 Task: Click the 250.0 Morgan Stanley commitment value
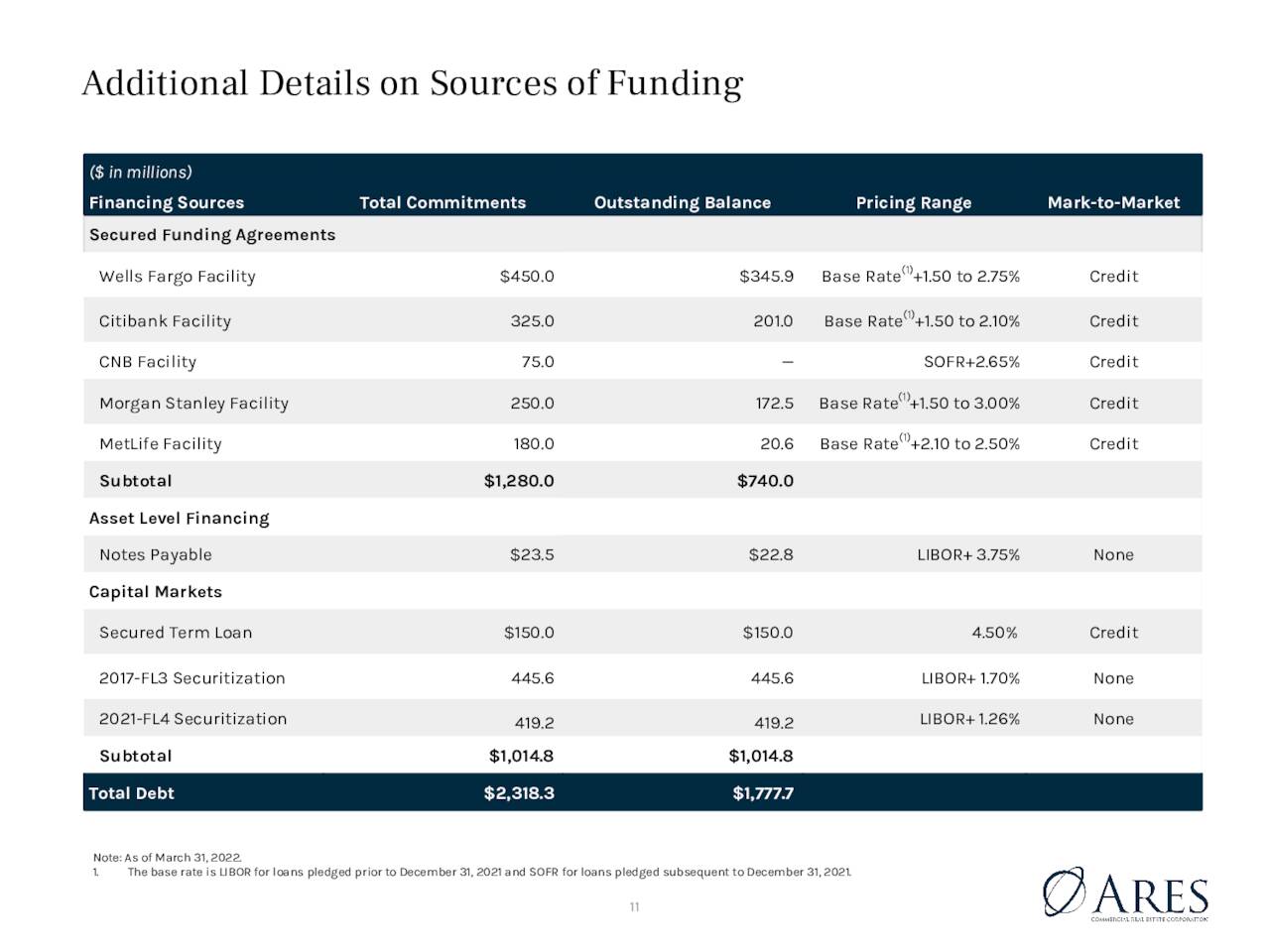(533, 404)
